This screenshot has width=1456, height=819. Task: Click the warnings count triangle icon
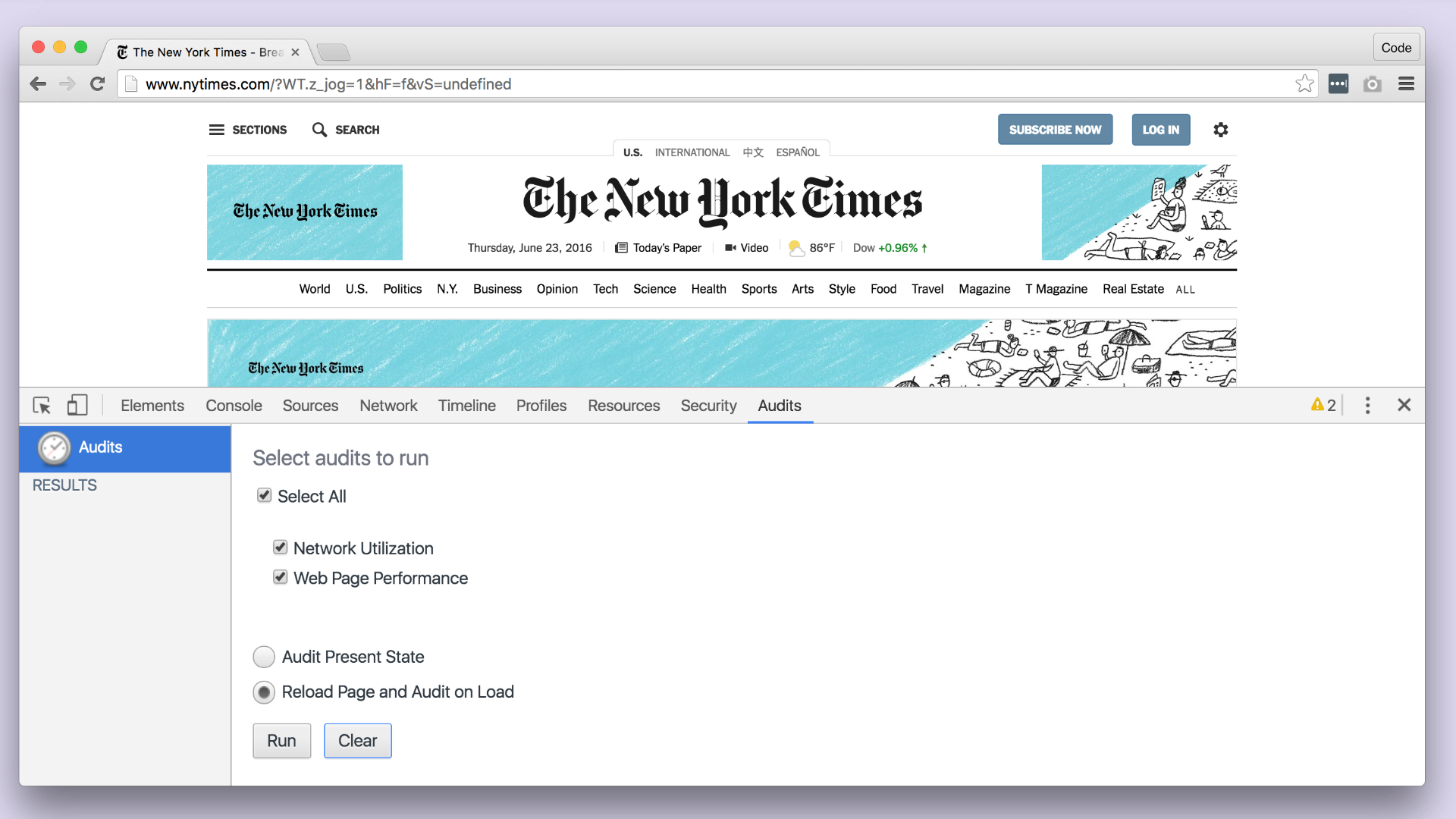point(1317,405)
